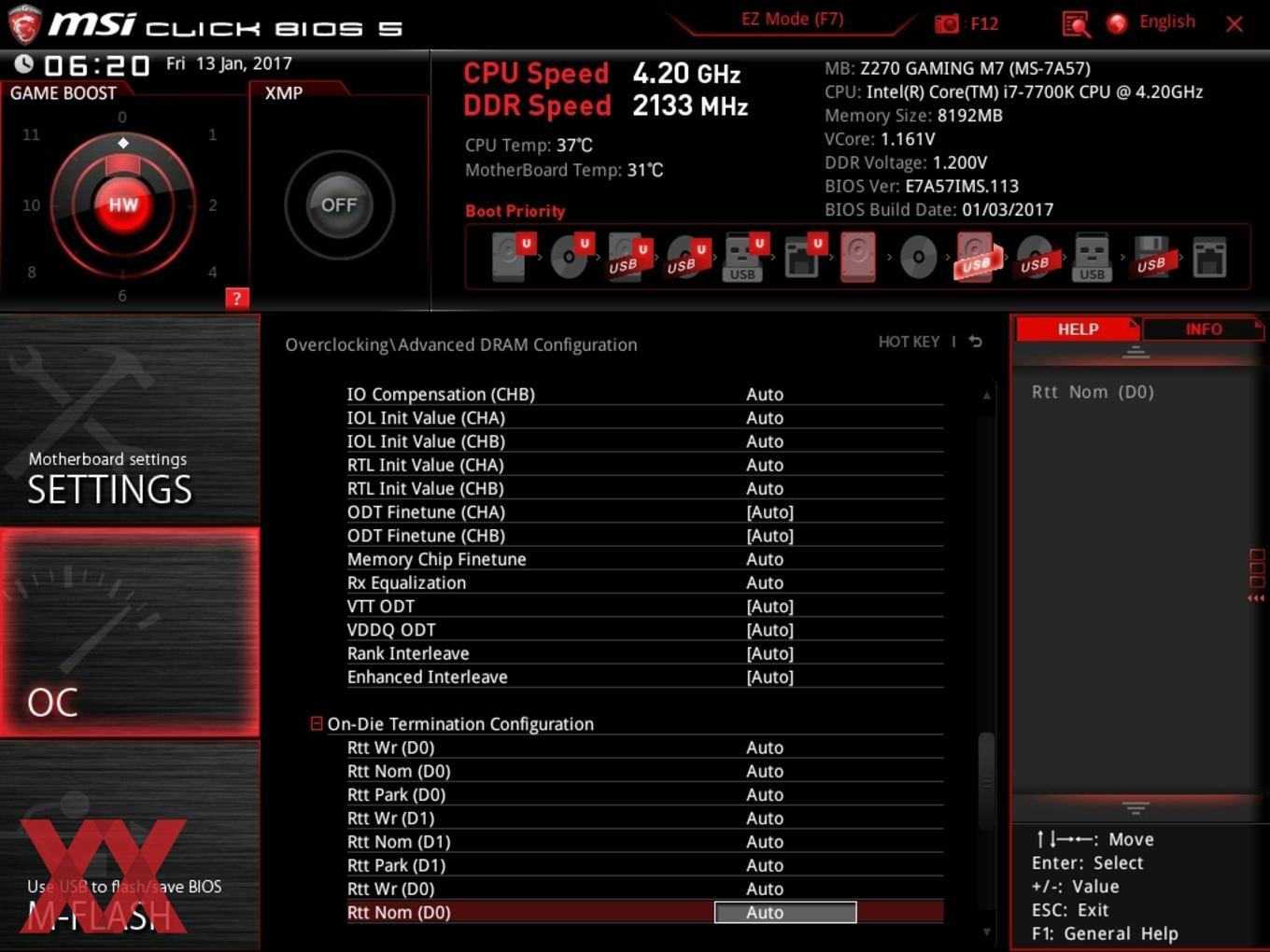
Task: Select the RTL Init Value (CHA) row
Action: 644,465
